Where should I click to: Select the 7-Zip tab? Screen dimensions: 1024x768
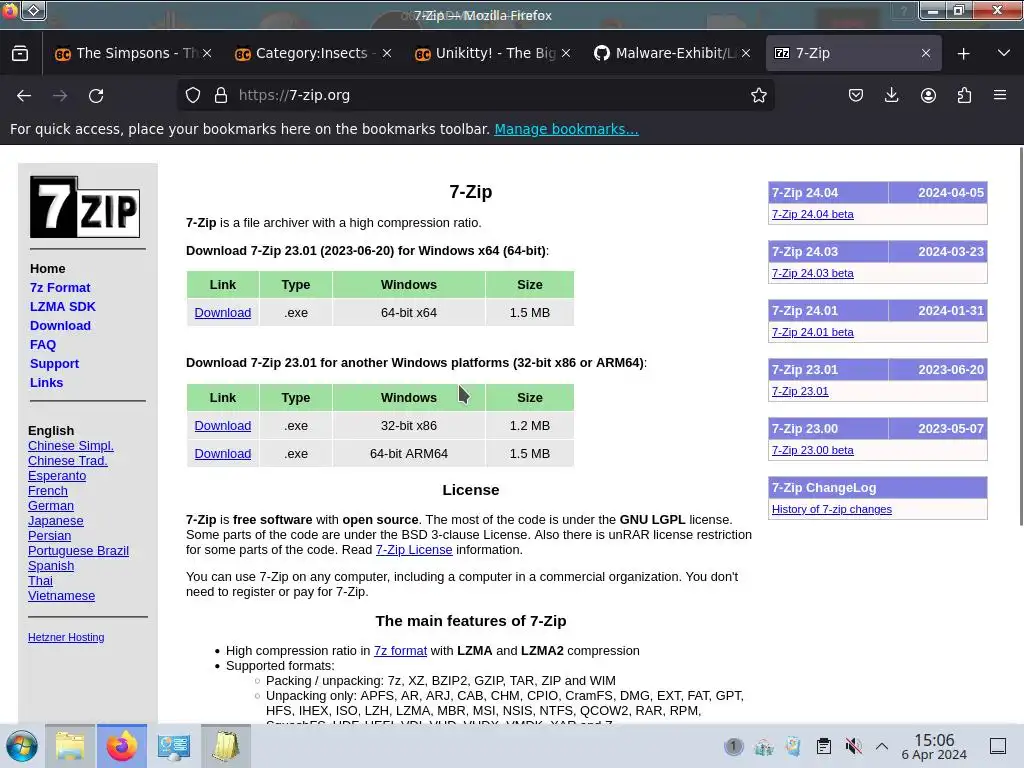pos(853,54)
